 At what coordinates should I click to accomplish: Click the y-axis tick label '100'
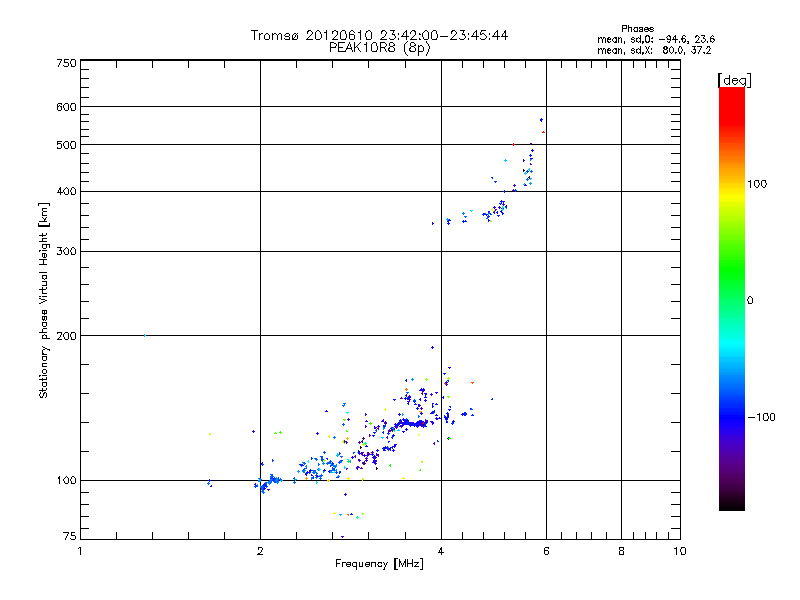(x=66, y=480)
